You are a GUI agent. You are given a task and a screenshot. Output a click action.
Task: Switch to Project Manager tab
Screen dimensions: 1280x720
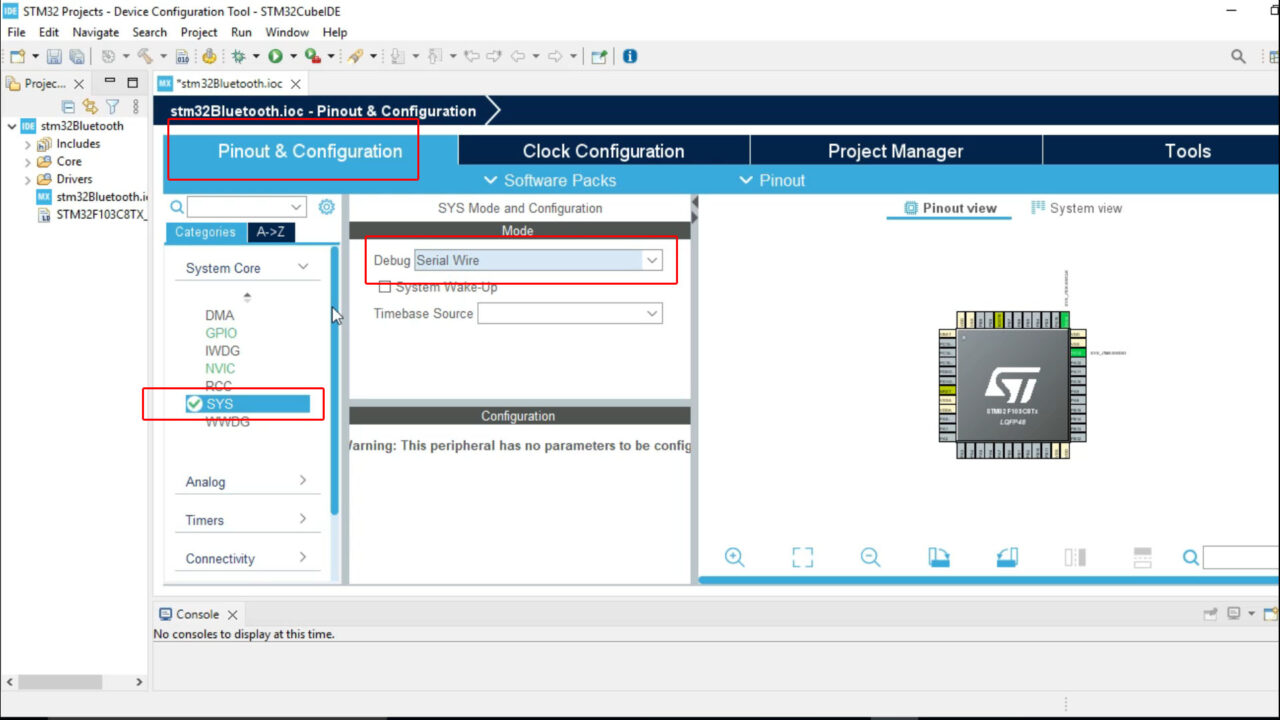pyautogui.click(x=896, y=151)
